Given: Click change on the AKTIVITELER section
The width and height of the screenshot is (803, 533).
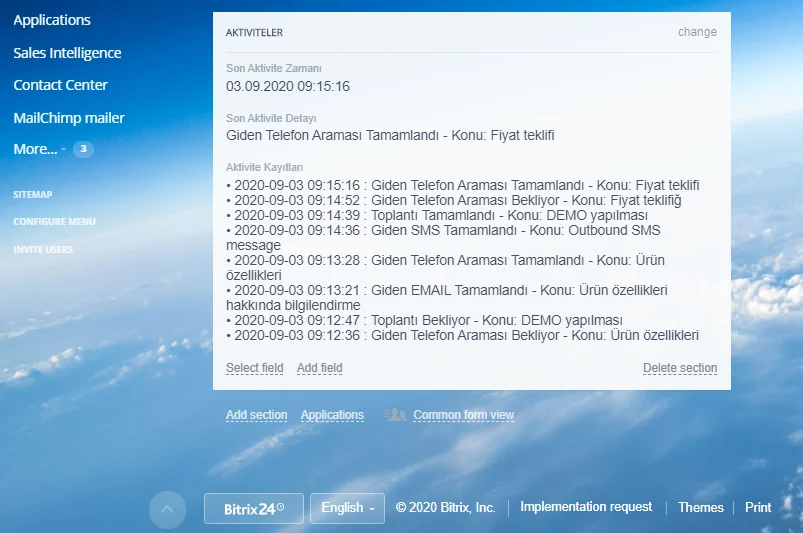Looking at the screenshot, I should click(x=697, y=32).
